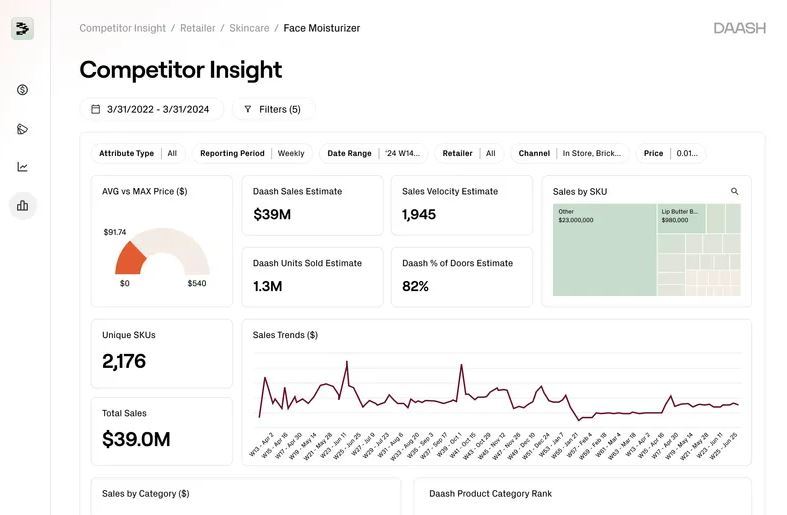Viewport: 787px width, 515px height.
Task: Go to Skincare breadcrumb
Action: 249,28
